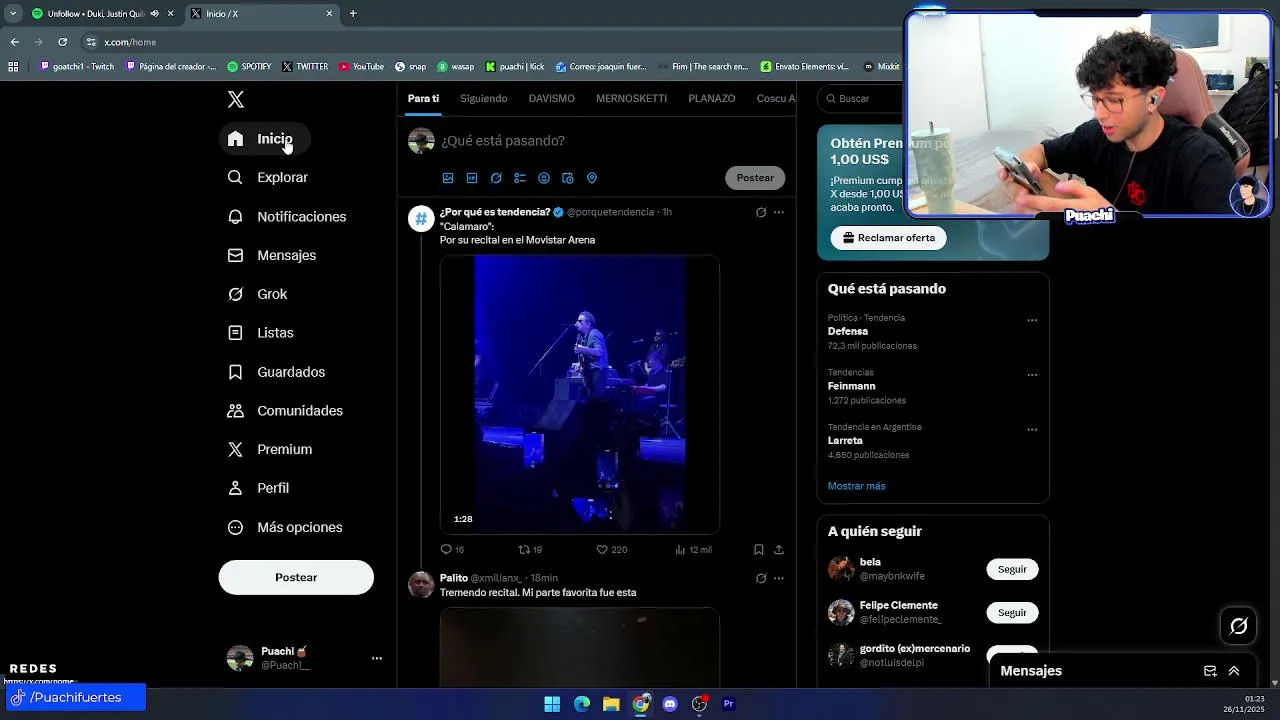This screenshot has height=720, width=1280.
Task: Reload the page in browser
Action: pos(63,42)
